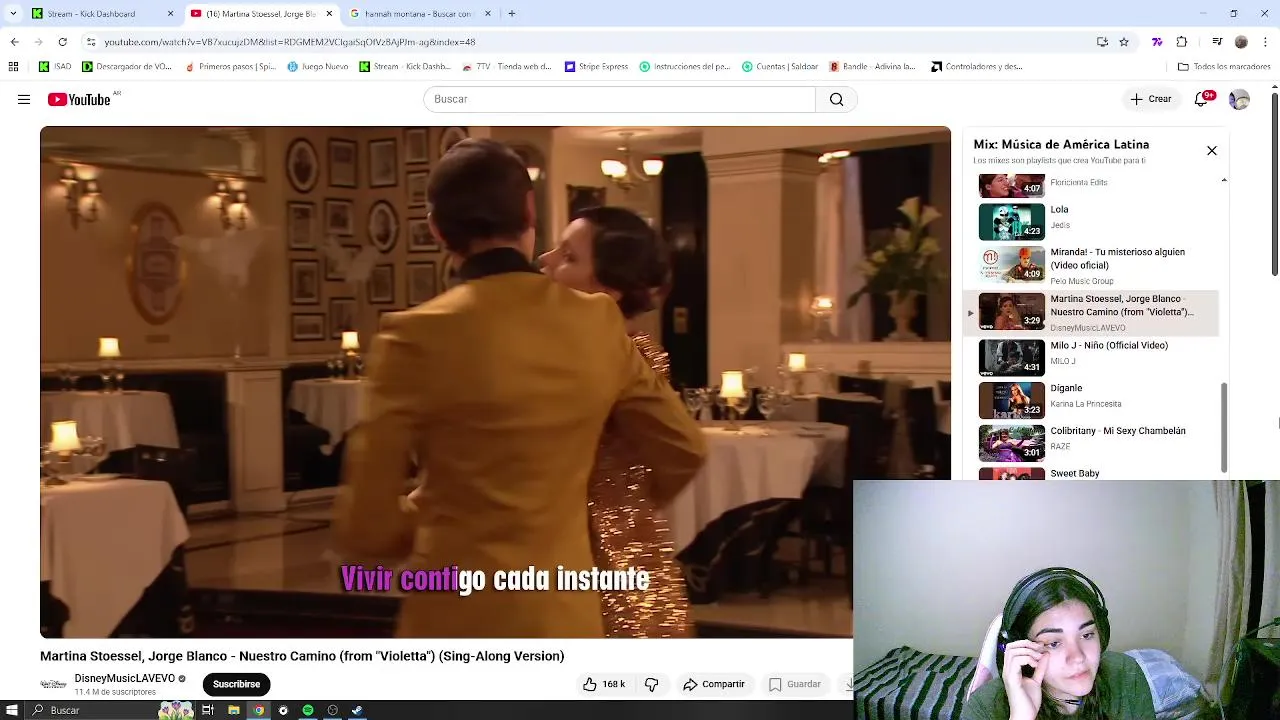1280x720 pixels.
Task: Open DisneyMusicLAVEVO channel avatar
Action: click(x=53, y=684)
